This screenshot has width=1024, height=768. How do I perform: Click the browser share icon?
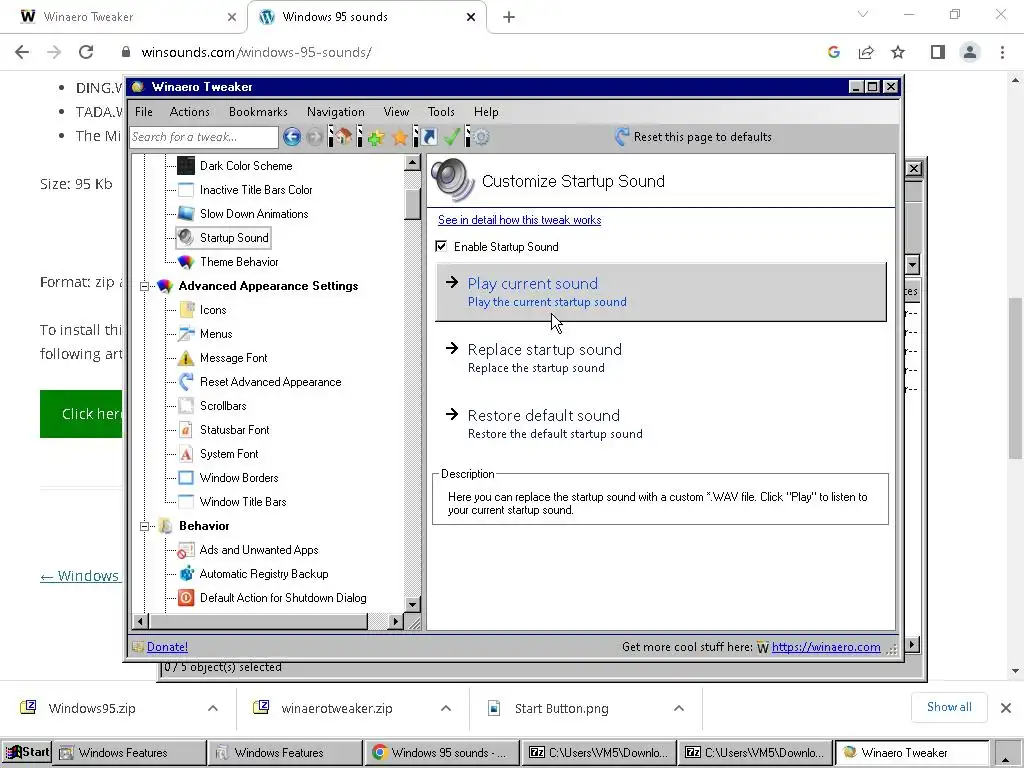pyautogui.click(x=866, y=52)
